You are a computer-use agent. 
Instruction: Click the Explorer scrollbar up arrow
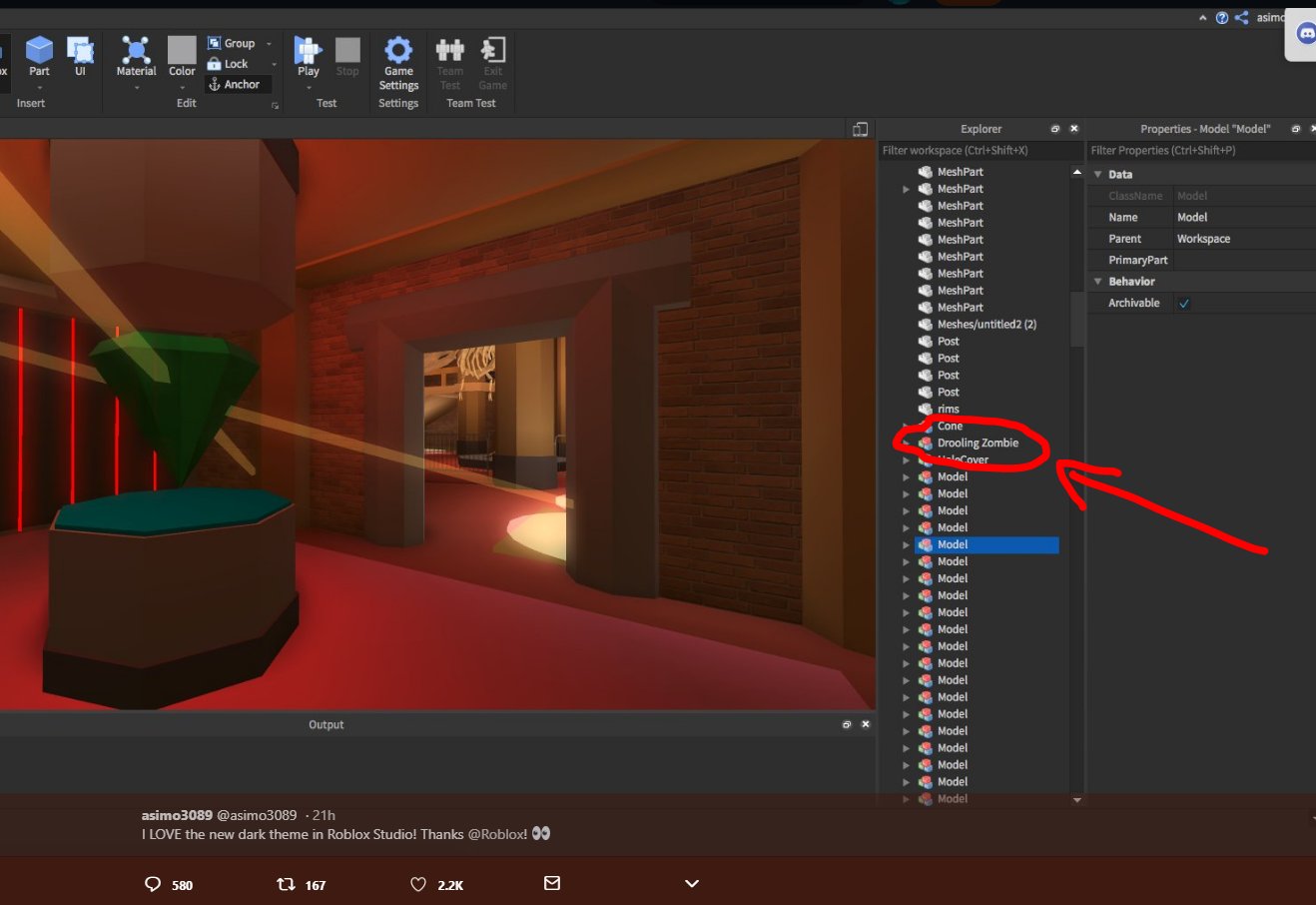[1076, 172]
